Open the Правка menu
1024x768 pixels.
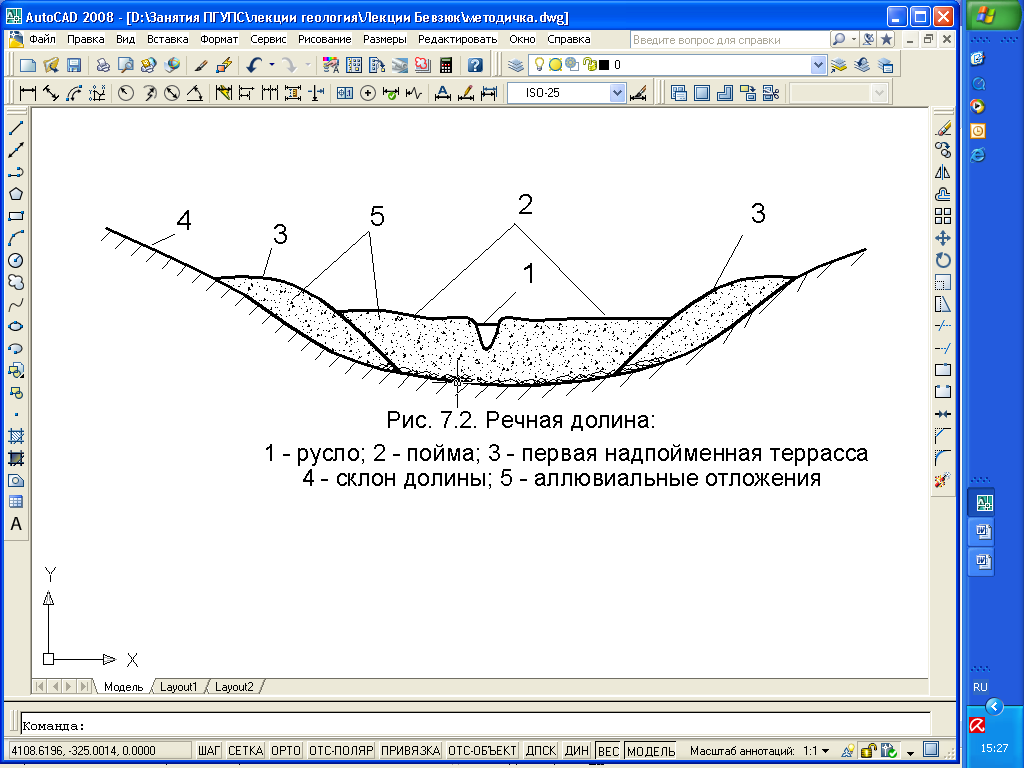pyautogui.click(x=86, y=39)
